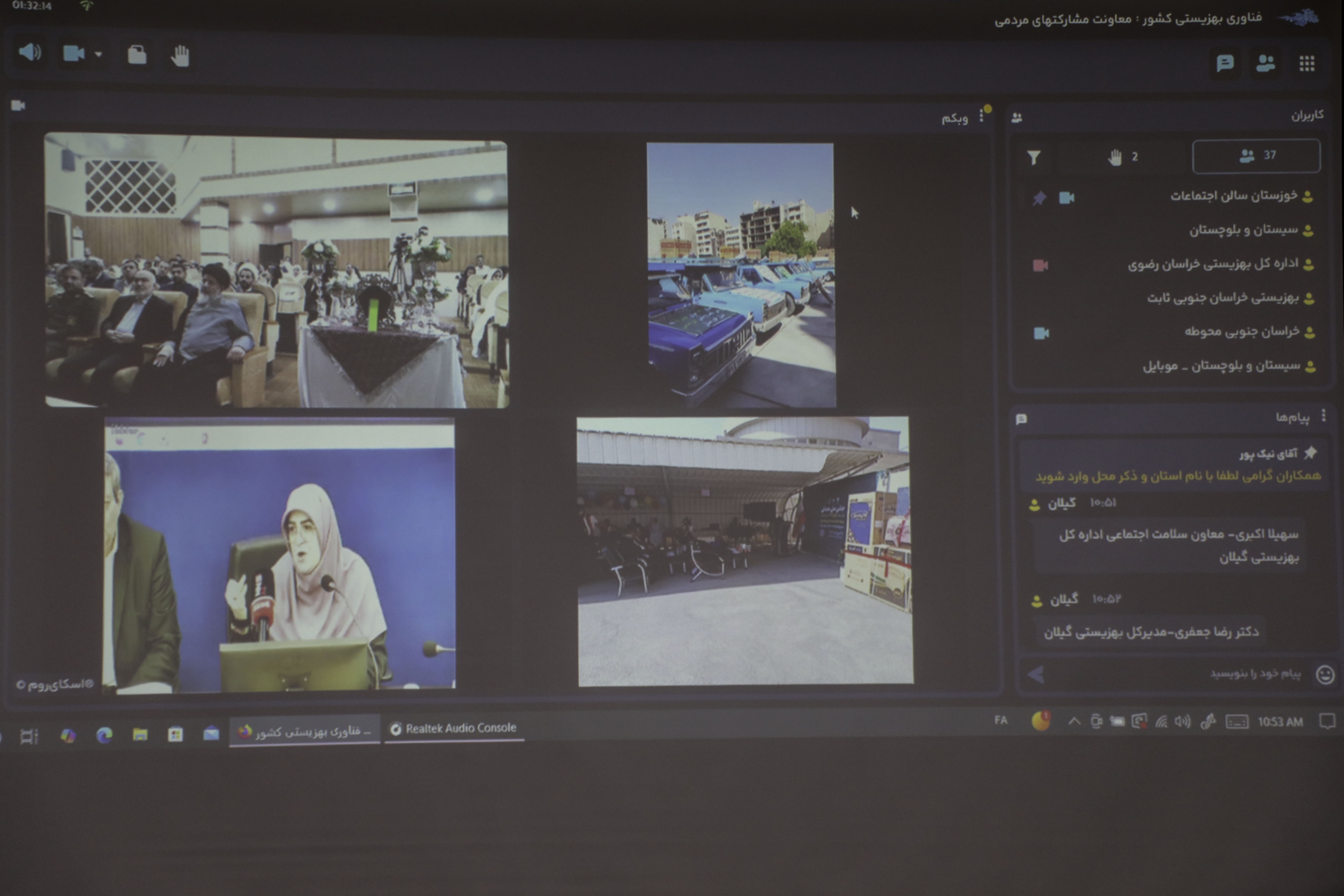The width and height of the screenshot is (1344, 896).
Task: Raise hand using the hand icon
Action: click(181, 57)
